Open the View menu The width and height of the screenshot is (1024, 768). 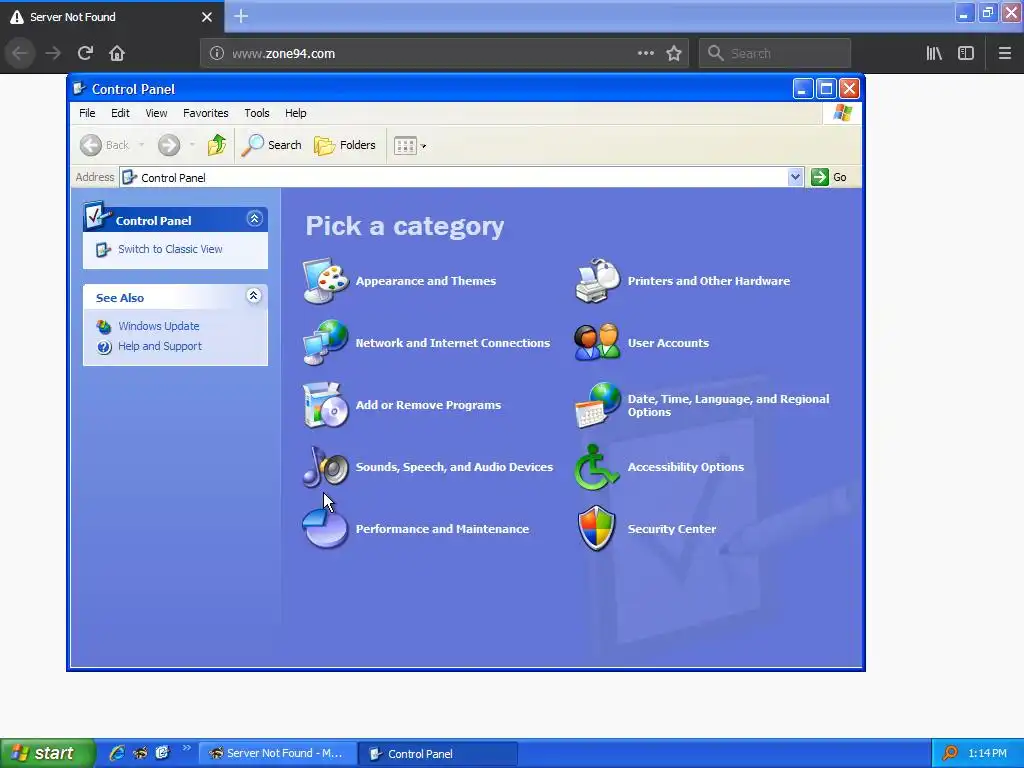tap(156, 113)
